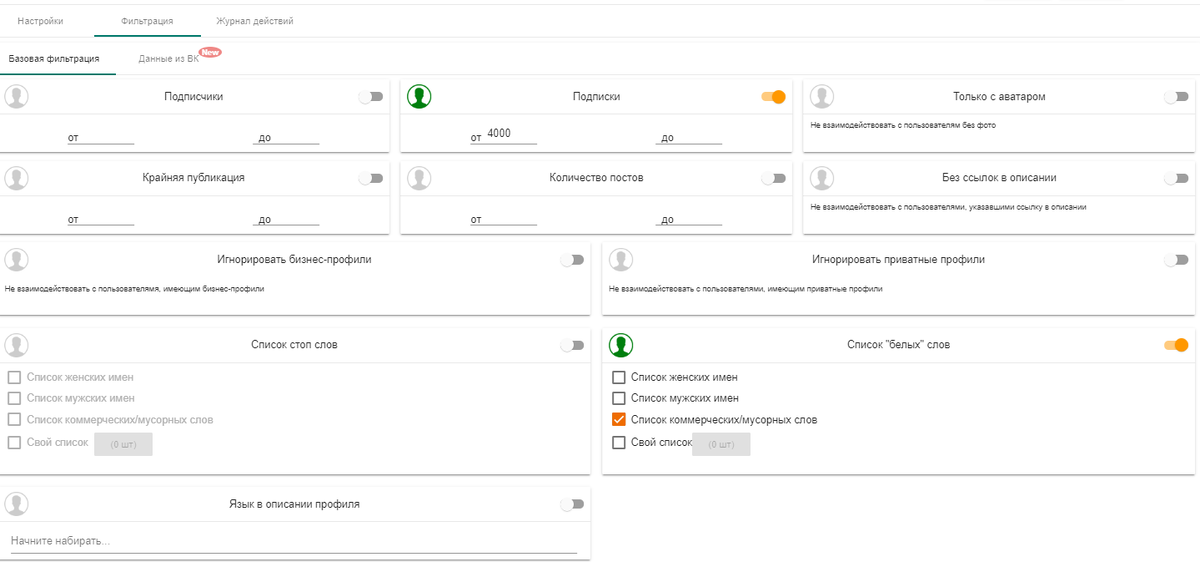Check Список женских имен in white words list

click(619, 378)
